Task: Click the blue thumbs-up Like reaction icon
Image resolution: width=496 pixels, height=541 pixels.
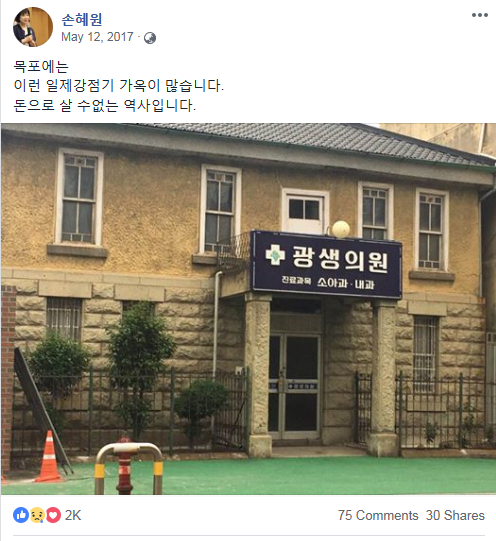Action: tap(21, 515)
